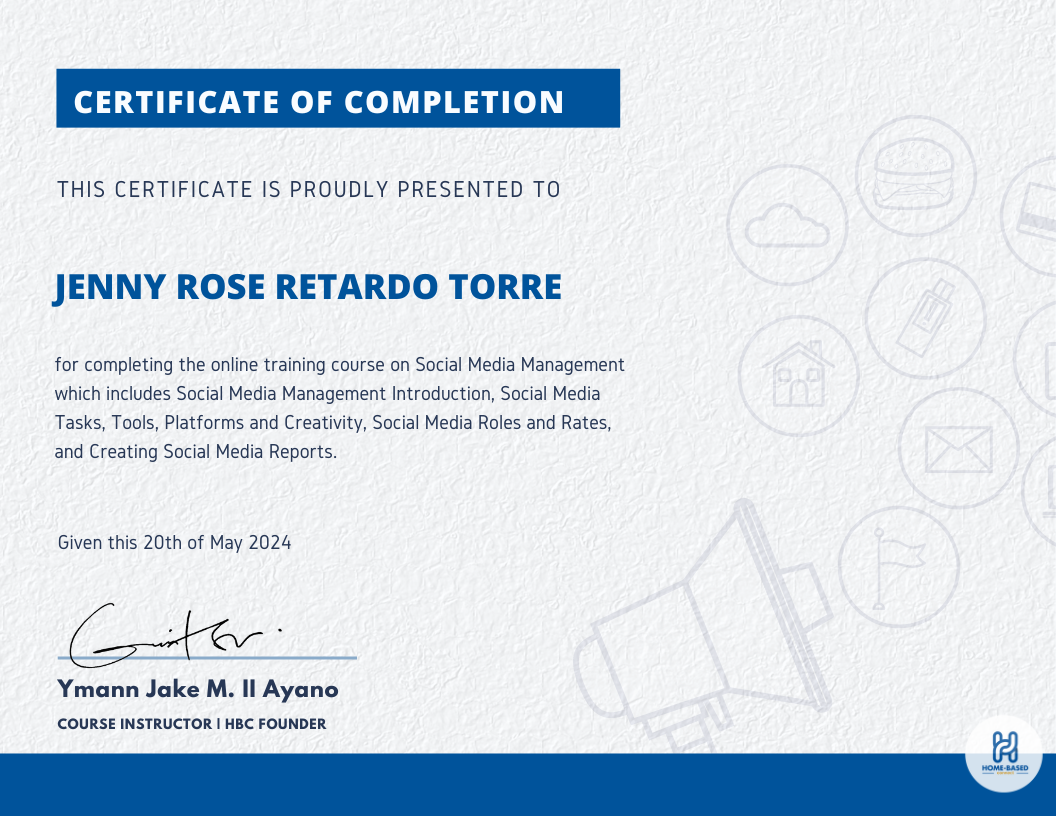Click the handwritten signature above the line

pos(175,635)
